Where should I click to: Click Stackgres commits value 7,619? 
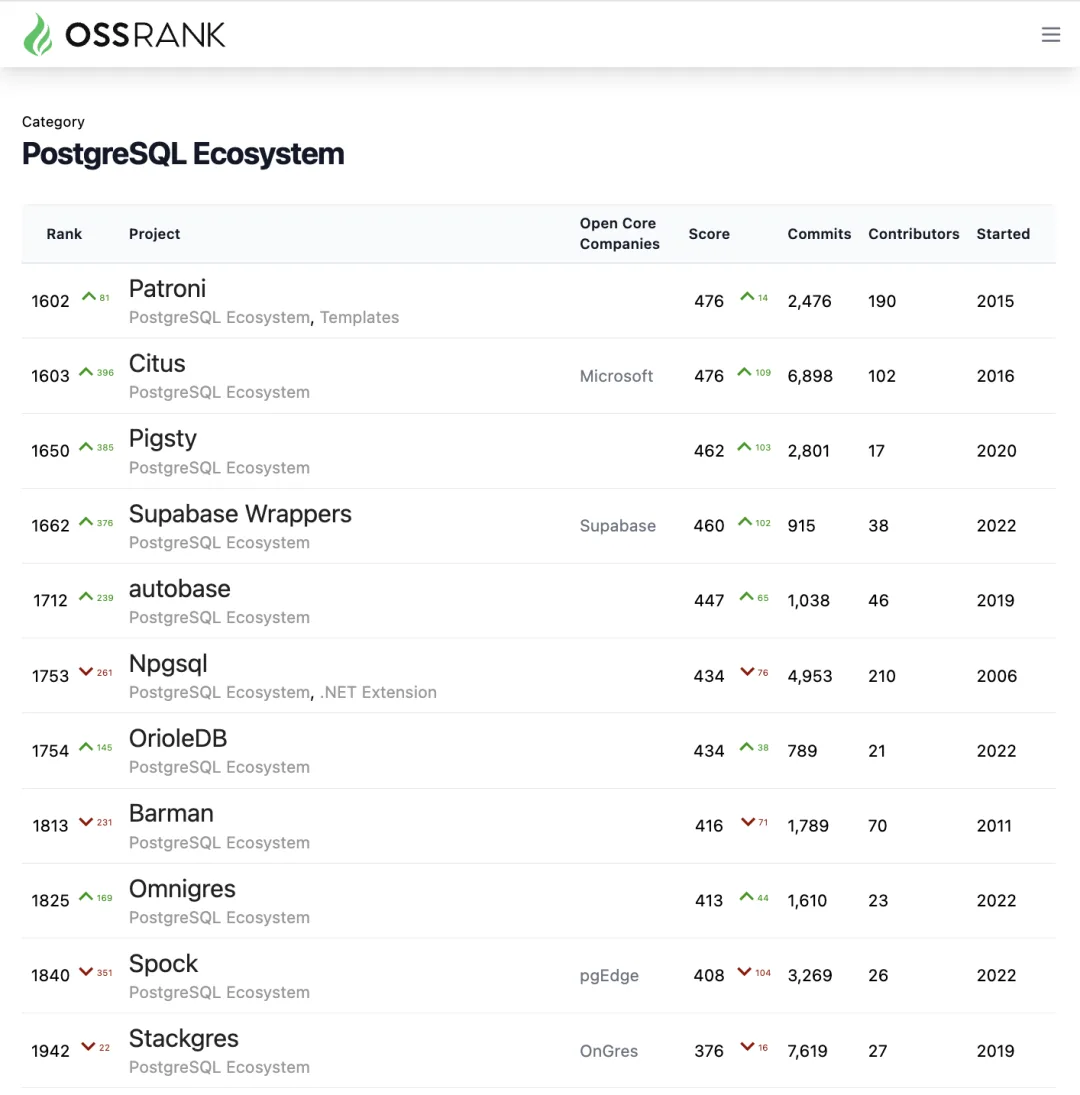(807, 1051)
